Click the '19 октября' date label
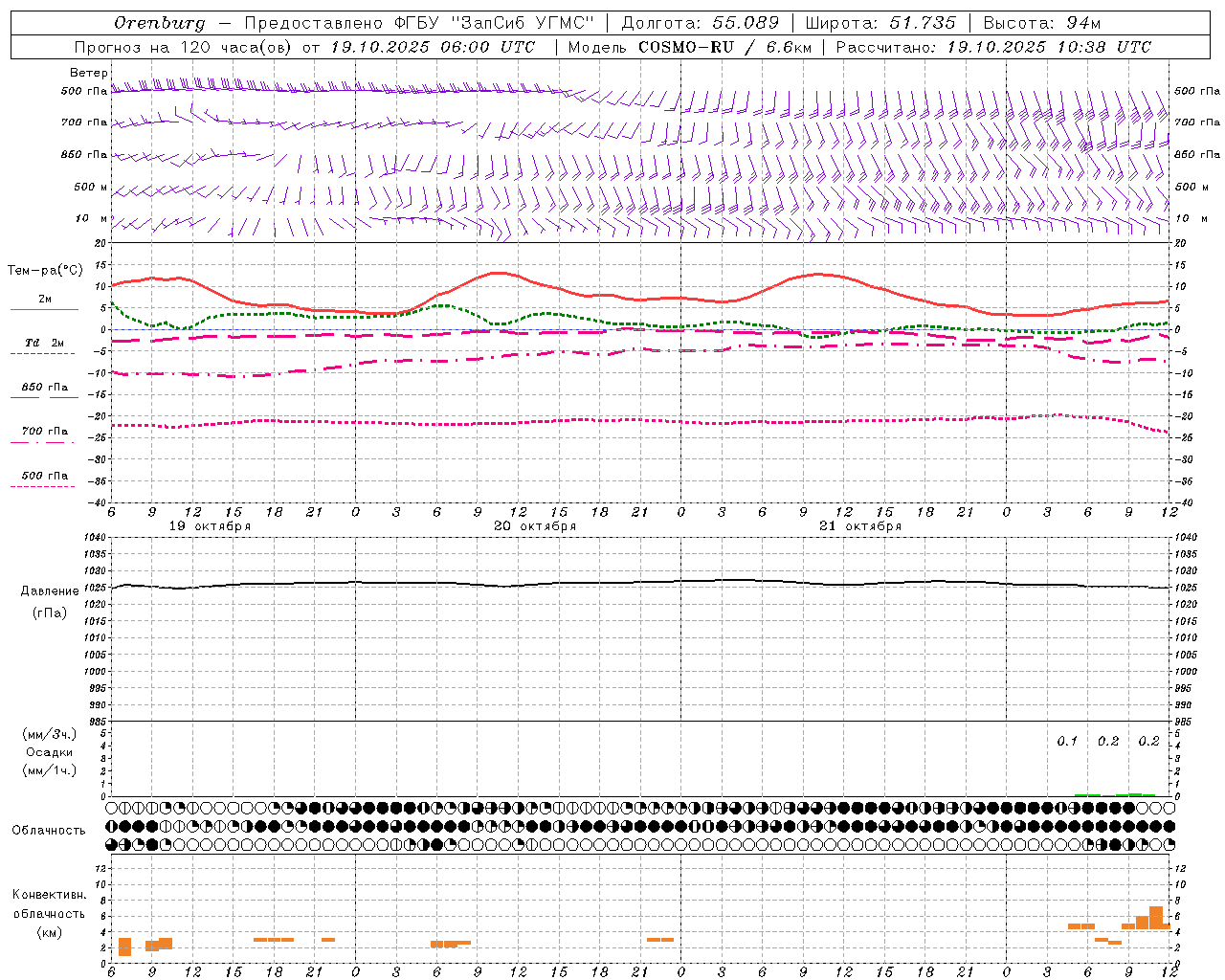The width and height of the screenshot is (1225, 980). [x=210, y=526]
